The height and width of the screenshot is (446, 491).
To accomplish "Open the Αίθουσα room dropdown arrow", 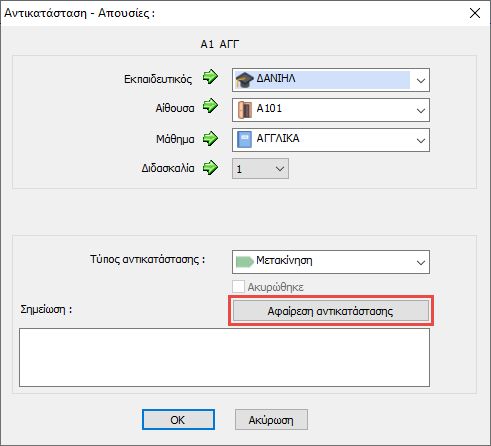I will [x=421, y=110].
